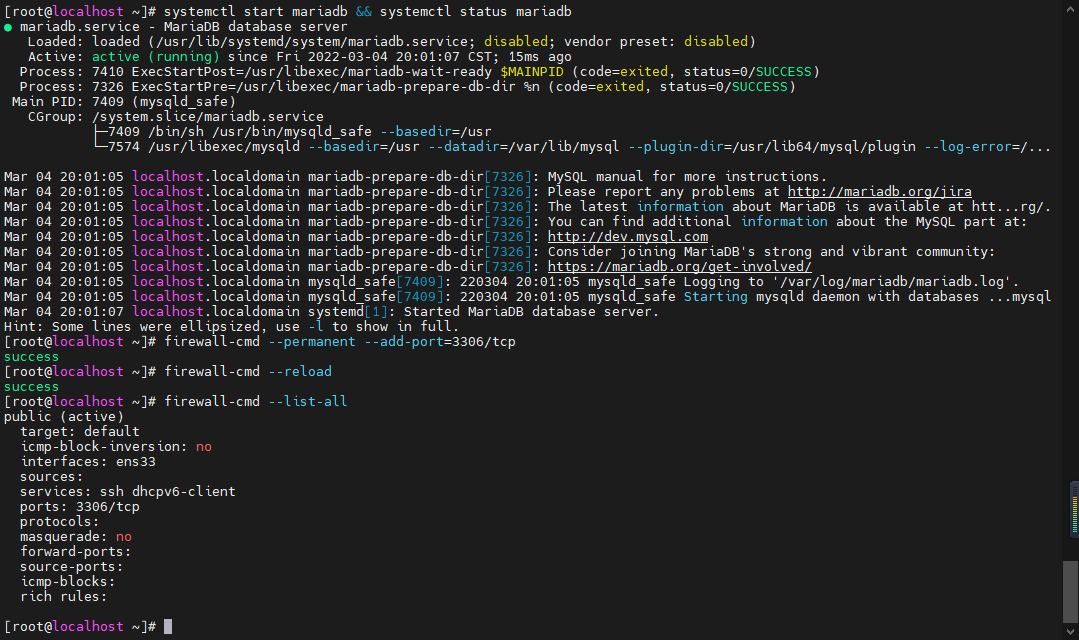This screenshot has width=1079, height=640.
Task: Click 'source-ports:' line
Action: point(72,567)
